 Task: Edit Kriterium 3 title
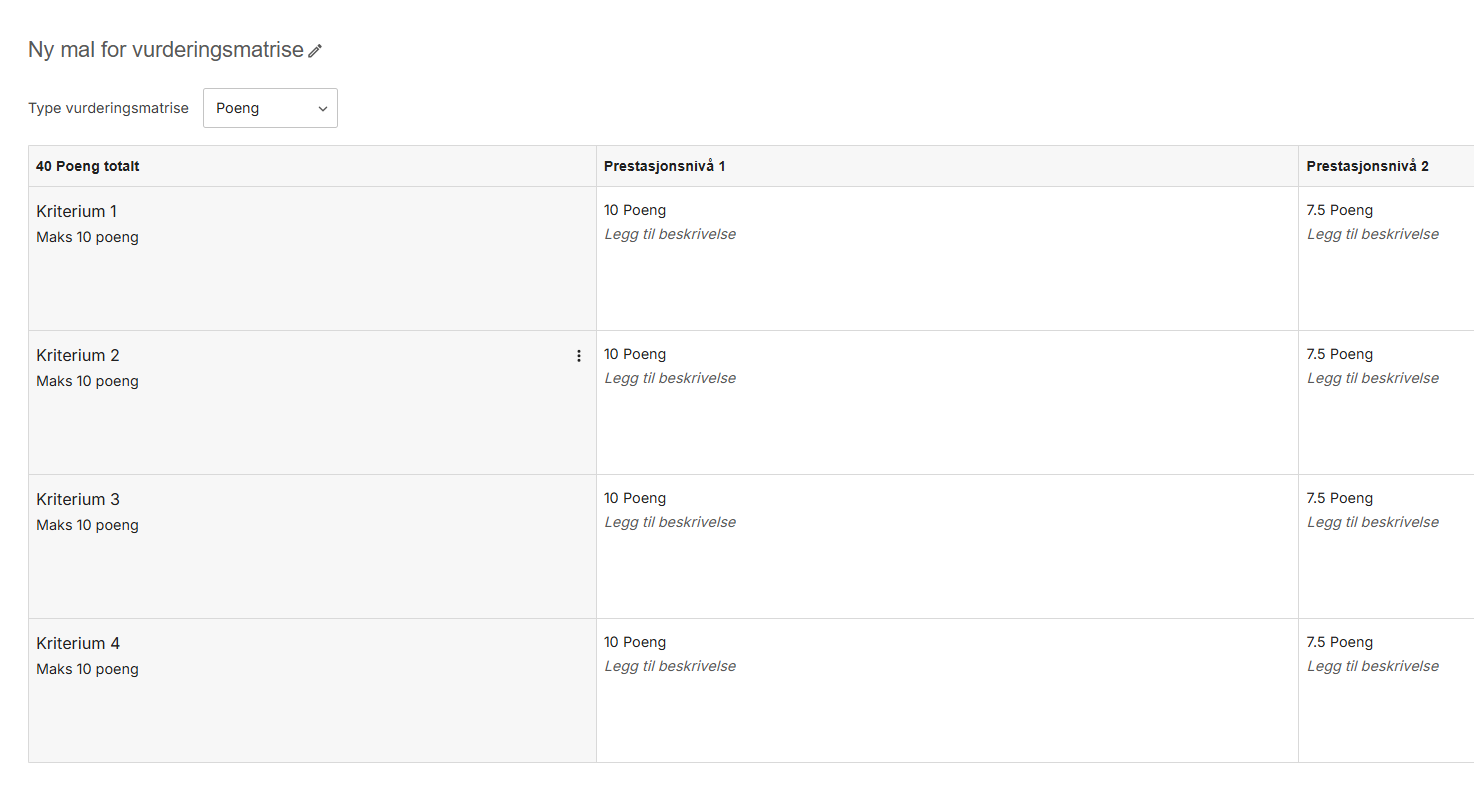pos(78,499)
